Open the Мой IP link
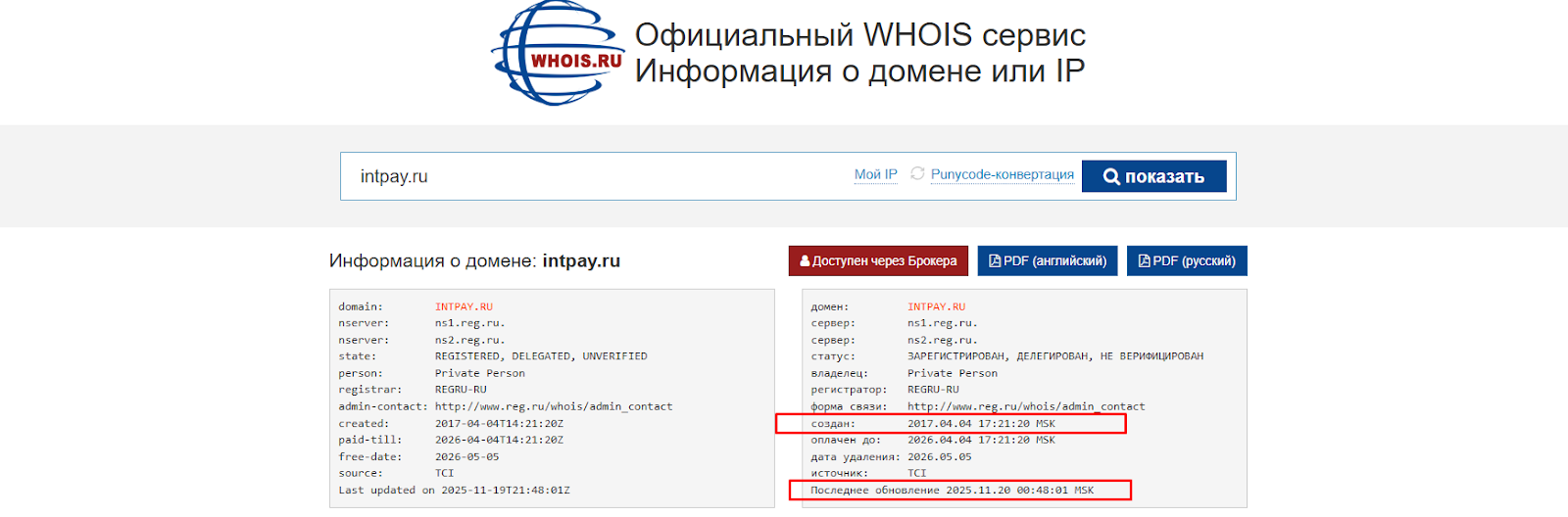1568x517 pixels. click(875, 174)
